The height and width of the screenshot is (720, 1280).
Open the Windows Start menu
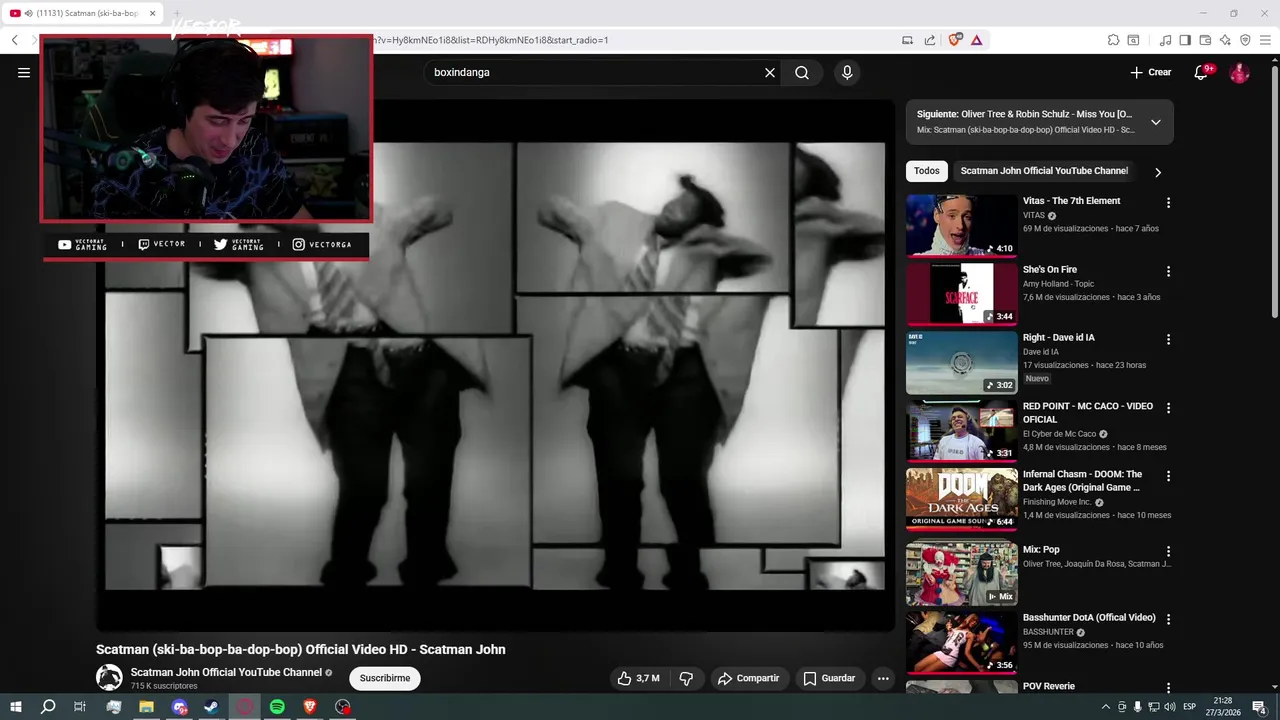tap(16, 706)
